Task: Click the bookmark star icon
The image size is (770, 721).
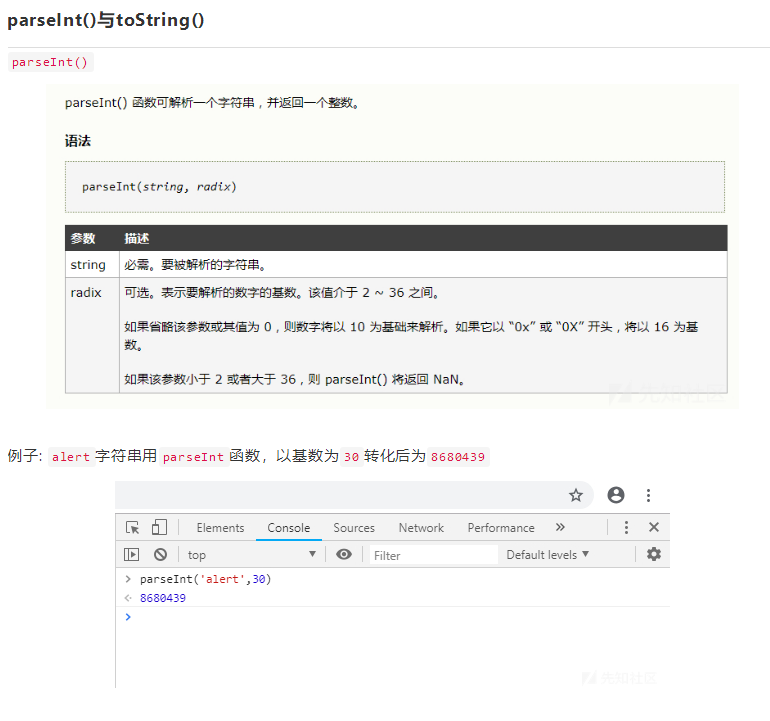Action: 576,495
